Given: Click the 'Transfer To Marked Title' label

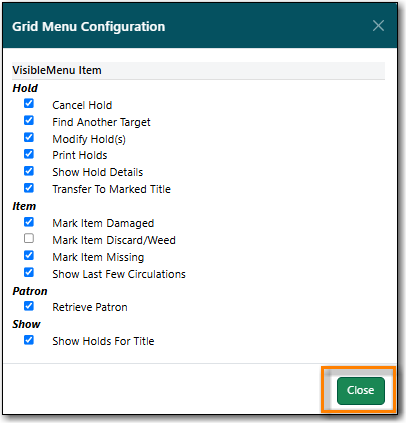Looking at the screenshot, I should (111, 189).
